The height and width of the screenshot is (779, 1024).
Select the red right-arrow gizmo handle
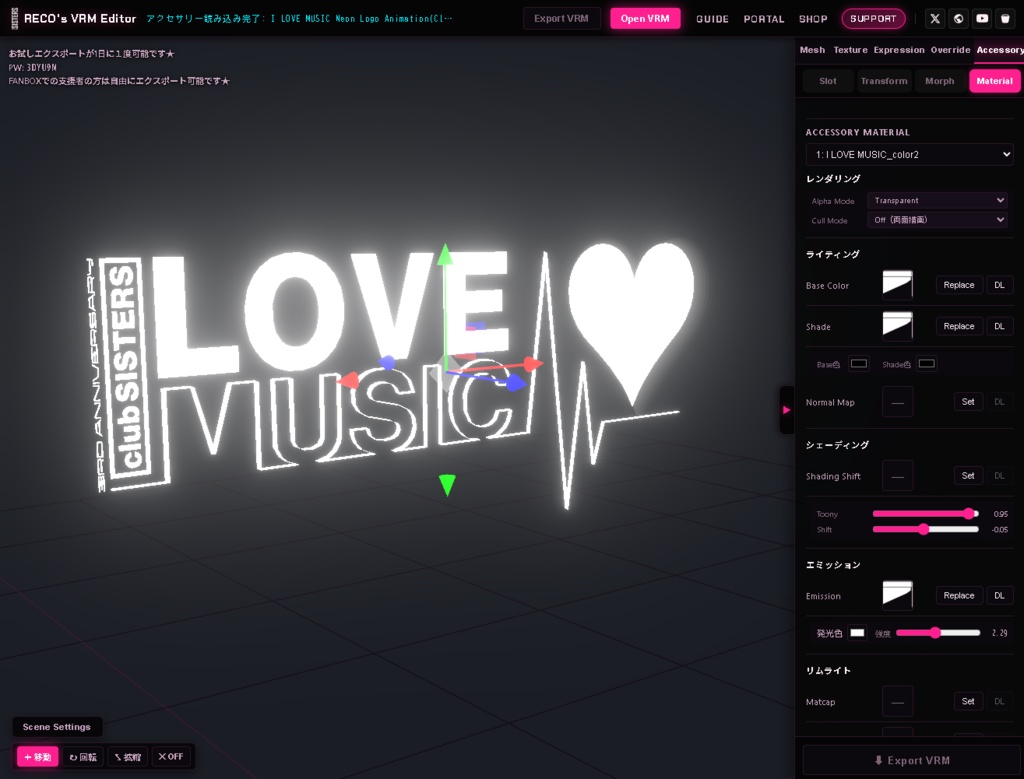click(533, 364)
